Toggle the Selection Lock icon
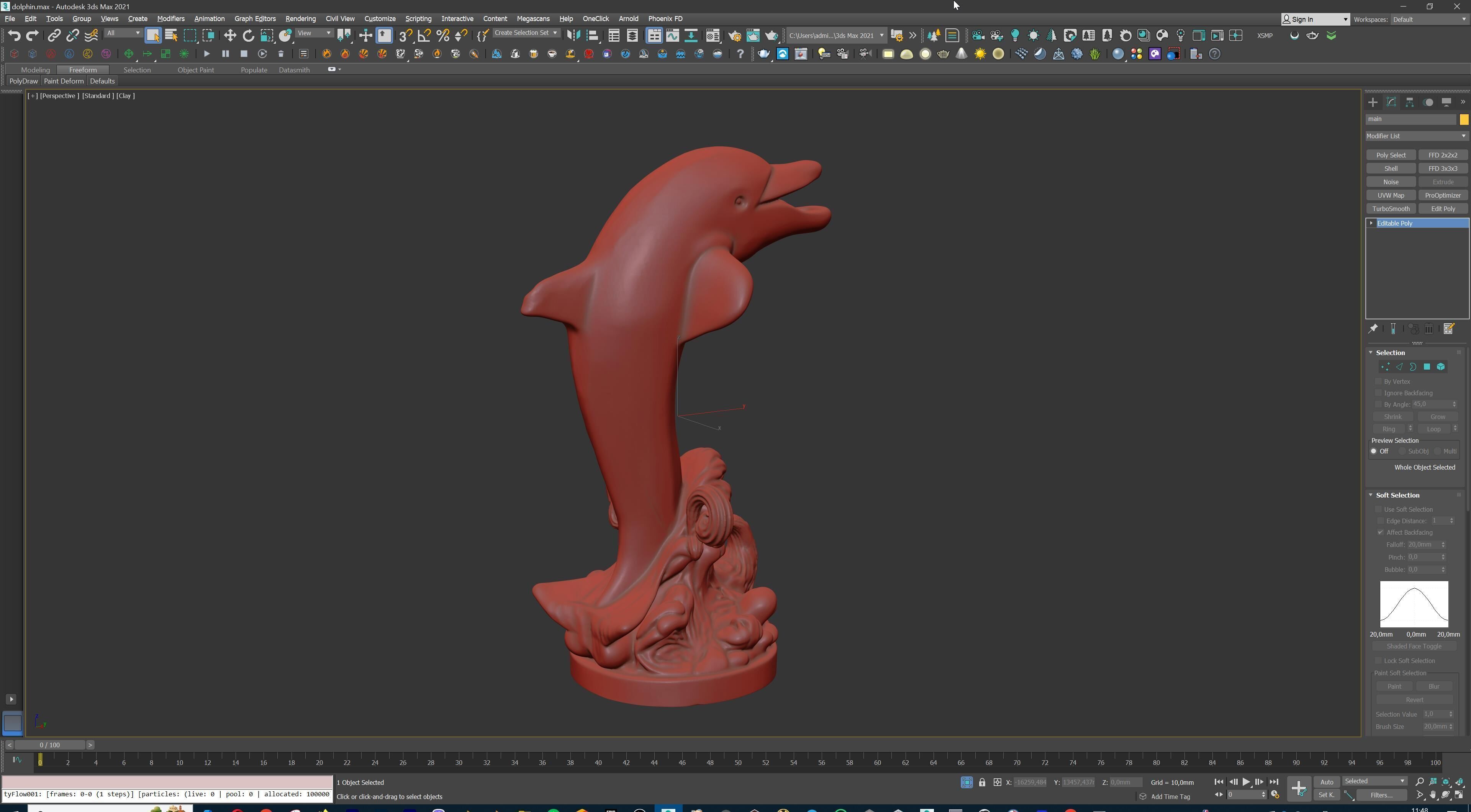Image resolution: width=1471 pixels, height=812 pixels. click(981, 782)
